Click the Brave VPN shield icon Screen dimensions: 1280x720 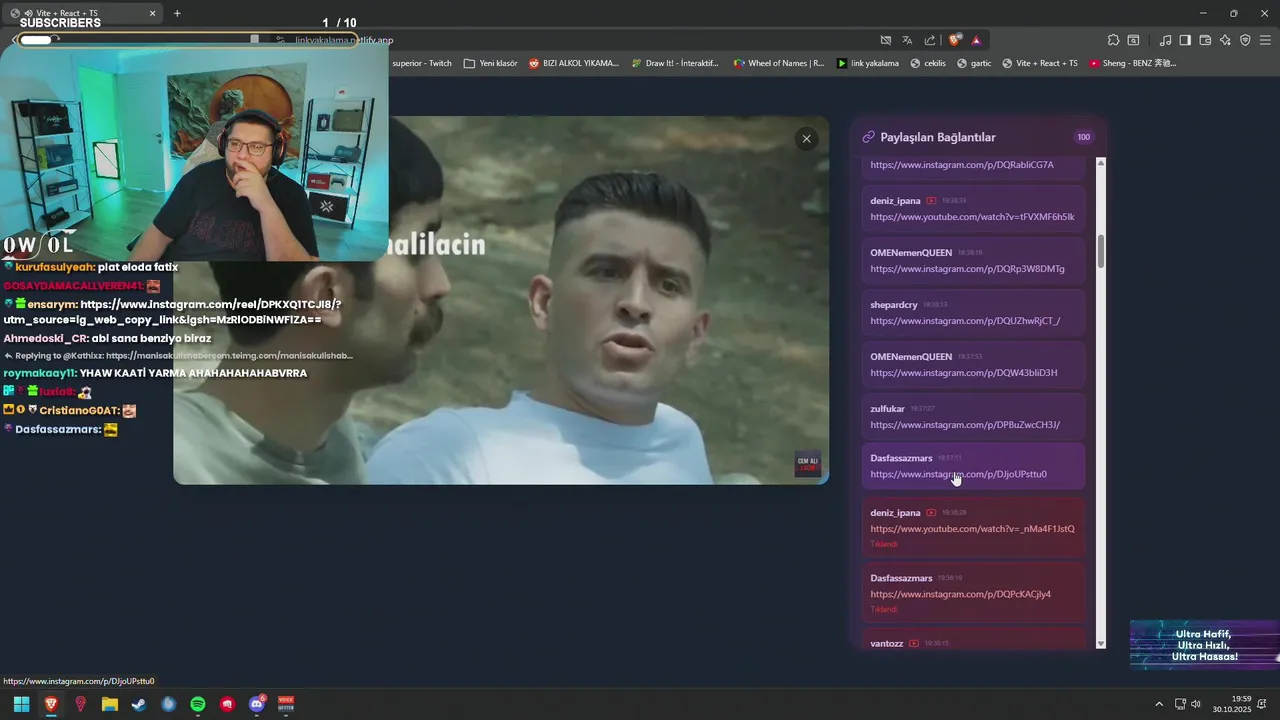[1245, 40]
